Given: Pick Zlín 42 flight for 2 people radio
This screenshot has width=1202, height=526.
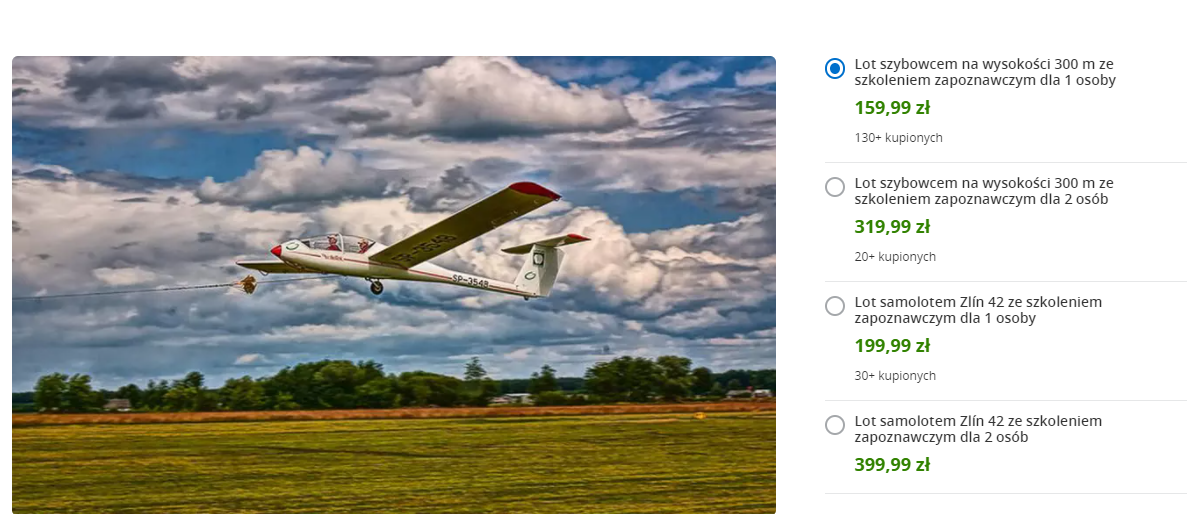Looking at the screenshot, I should click(x=835, y=425).
